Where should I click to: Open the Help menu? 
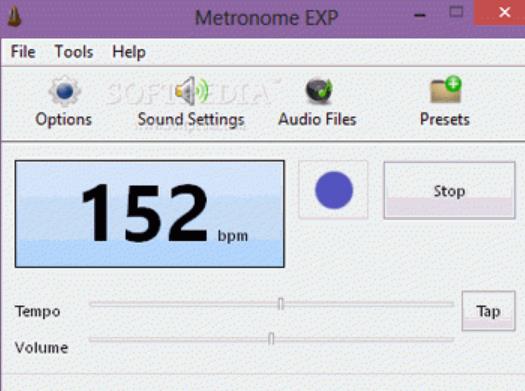129,53
